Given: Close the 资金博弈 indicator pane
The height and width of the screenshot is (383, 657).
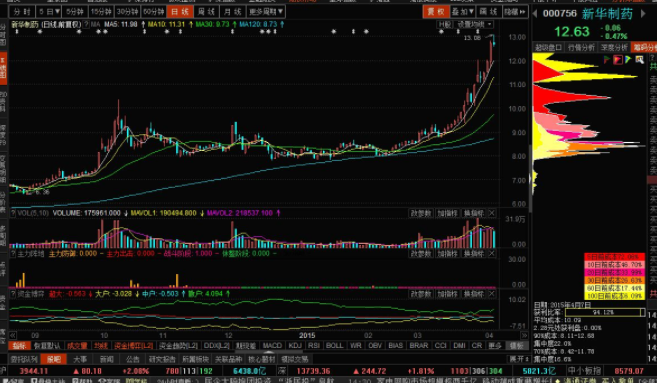Looking at the screenshot, I should coord(492,294).
